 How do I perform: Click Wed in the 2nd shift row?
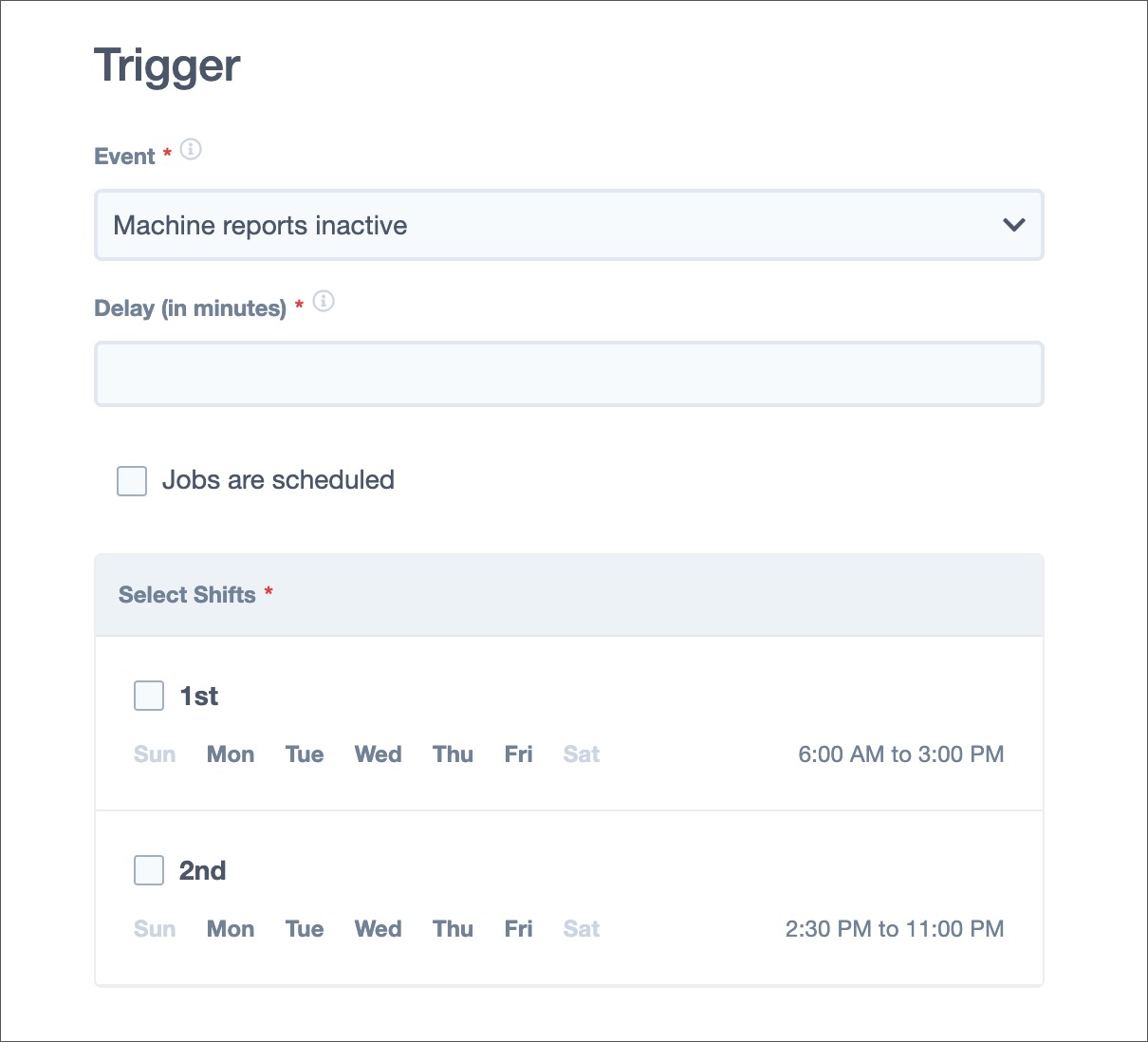click(378, 929)
